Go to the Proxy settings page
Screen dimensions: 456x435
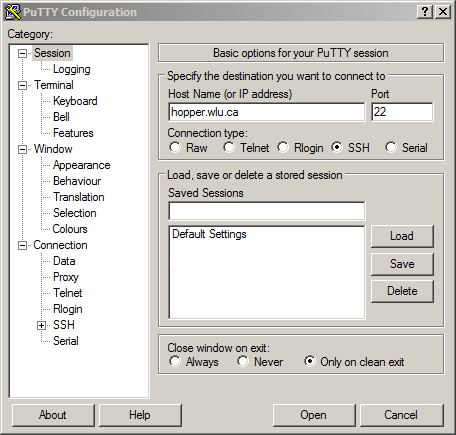click(x=66, y=277)
